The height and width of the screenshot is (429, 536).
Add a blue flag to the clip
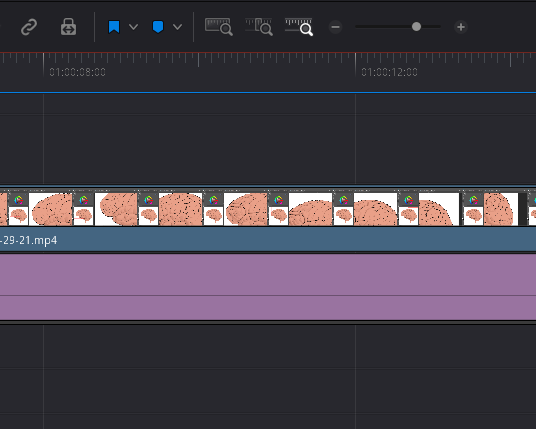114,27
